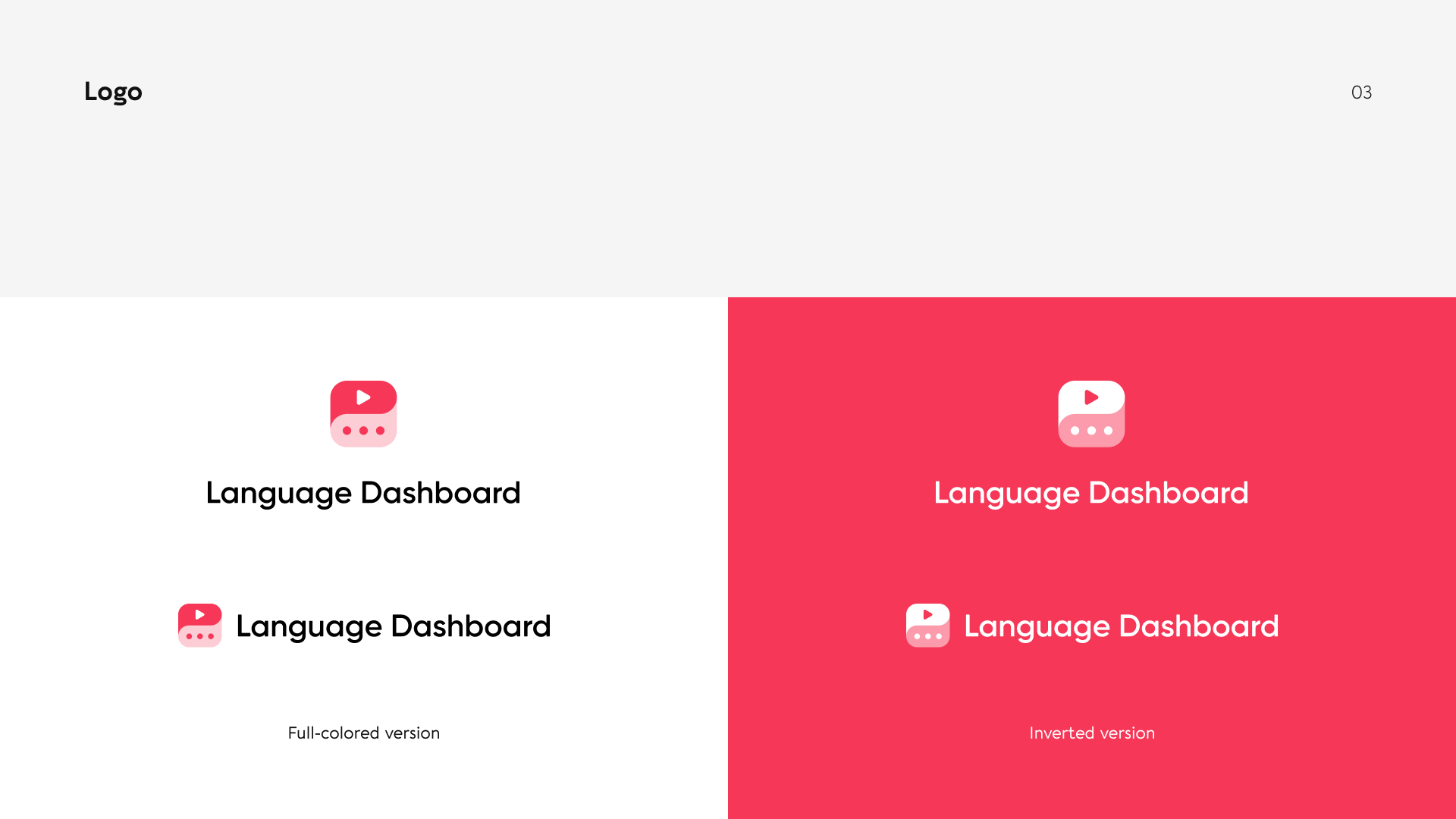Click the full-colored Language Dashboard logo mark
The height and width of the screenshot is (819, 1456).
pyautogui.click(x=363, y=413)
